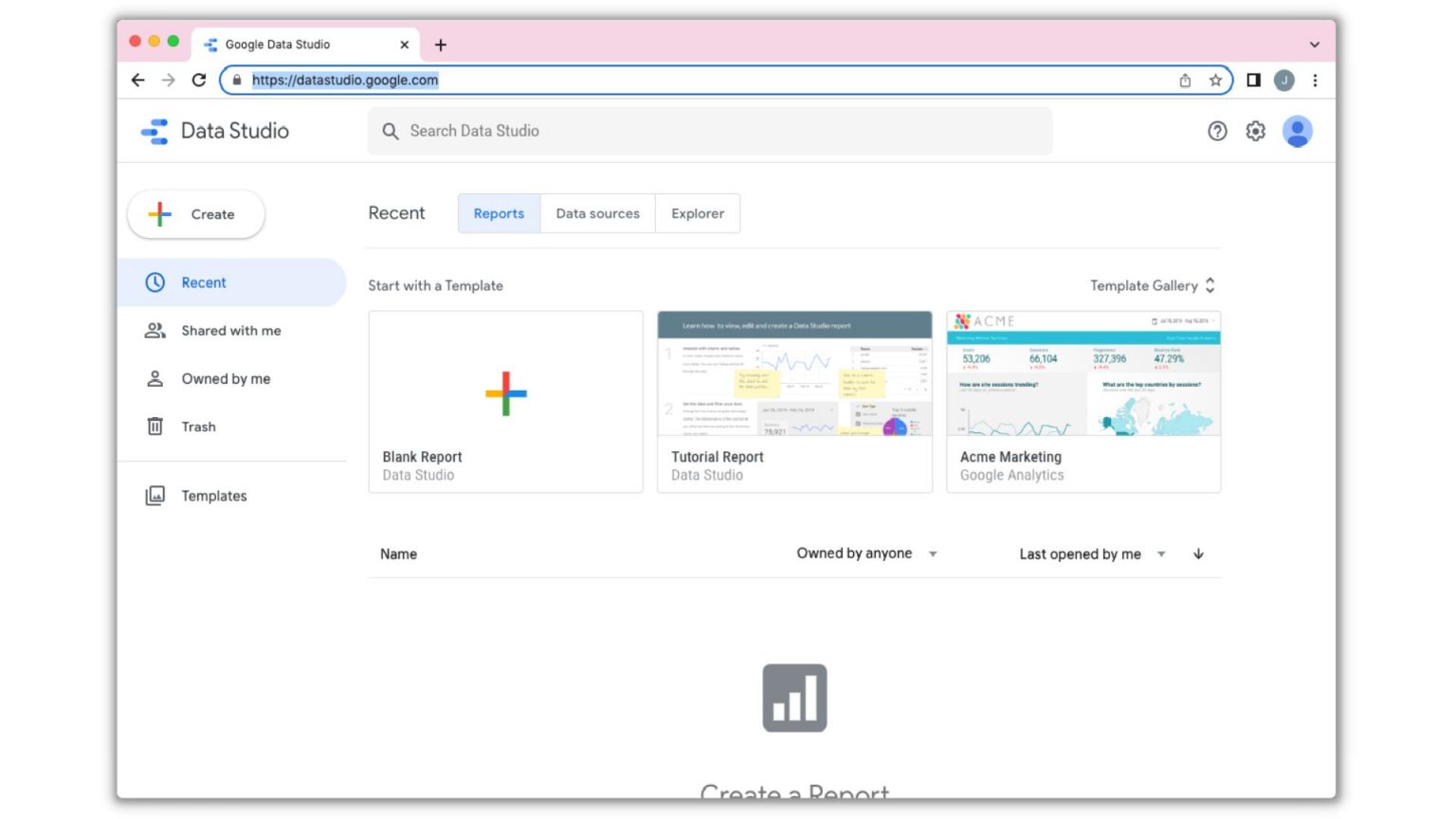The height and width of the screenshot is (819, 1456).
Task: Open the Chrome profile avatar J
Action: (x=1284, y=81)
